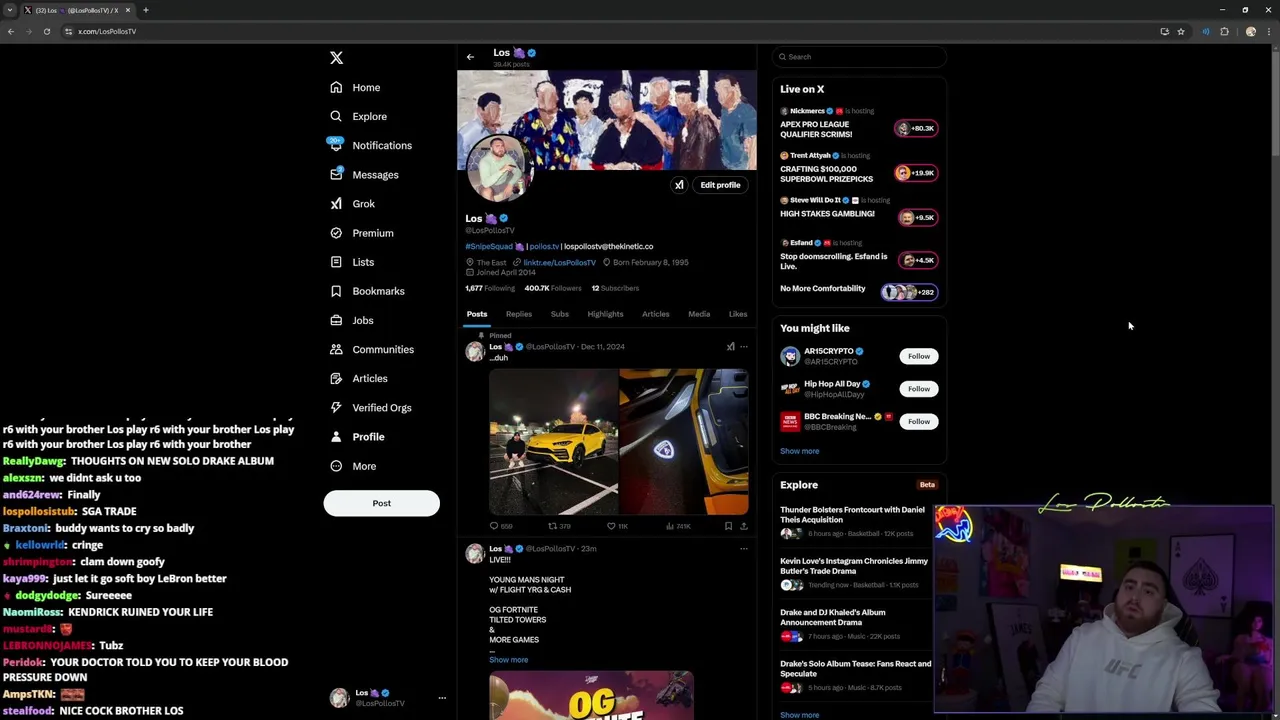1280x720 pixels.
Task: Switch to the profile Articles tab
Action: coord(655,314)
